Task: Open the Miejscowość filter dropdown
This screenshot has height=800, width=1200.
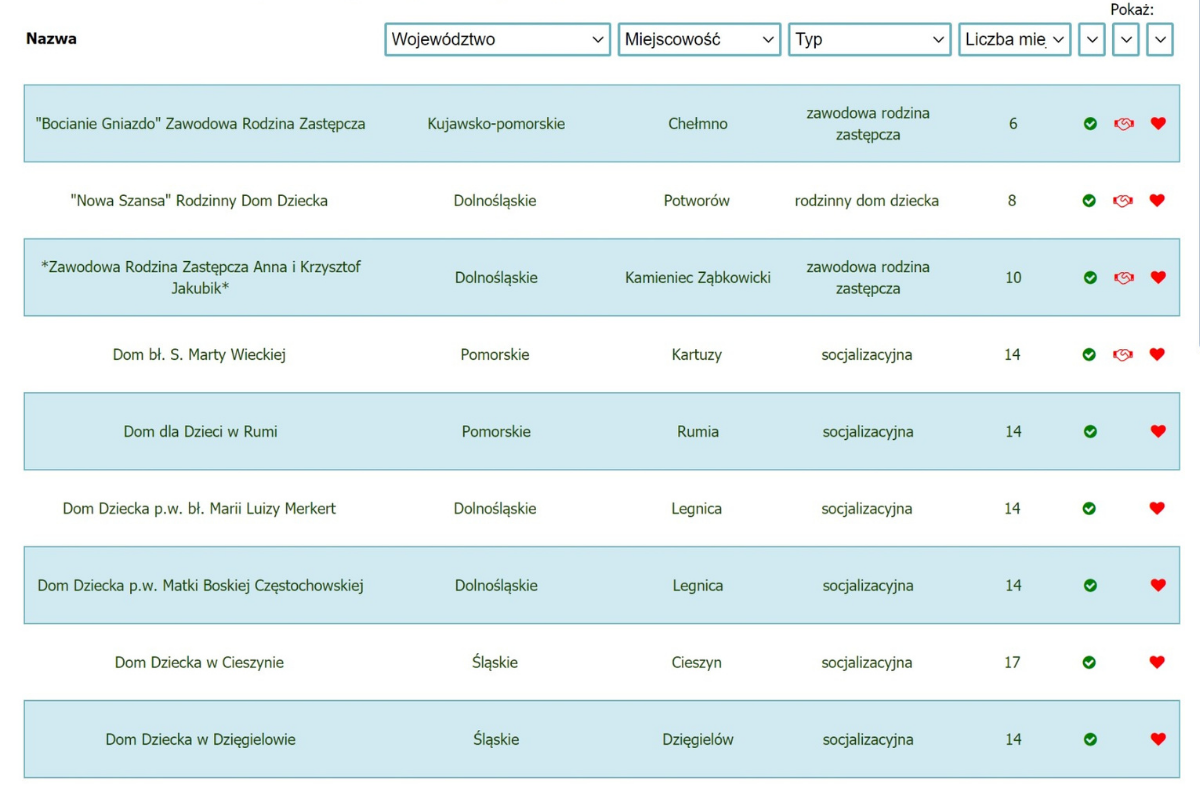Action: (x=699, y=39)
